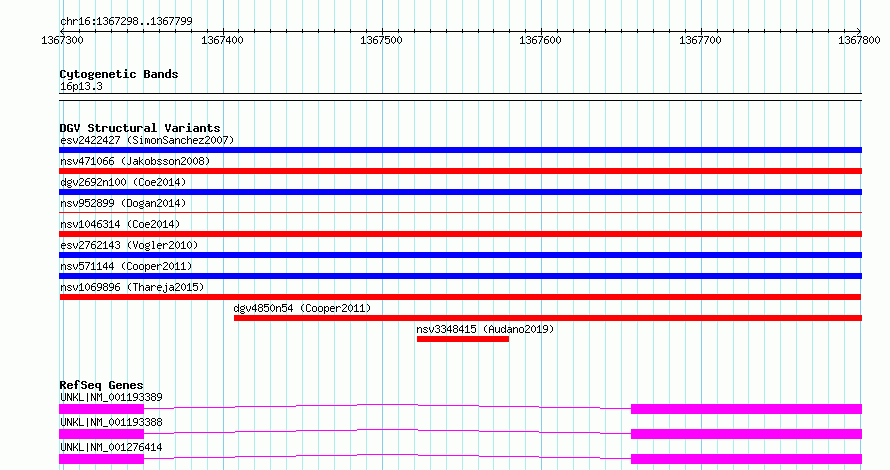Click the Cytogenetic Bands track title
The height and width of the screenshot is (470, 890).
pos(119,74)
